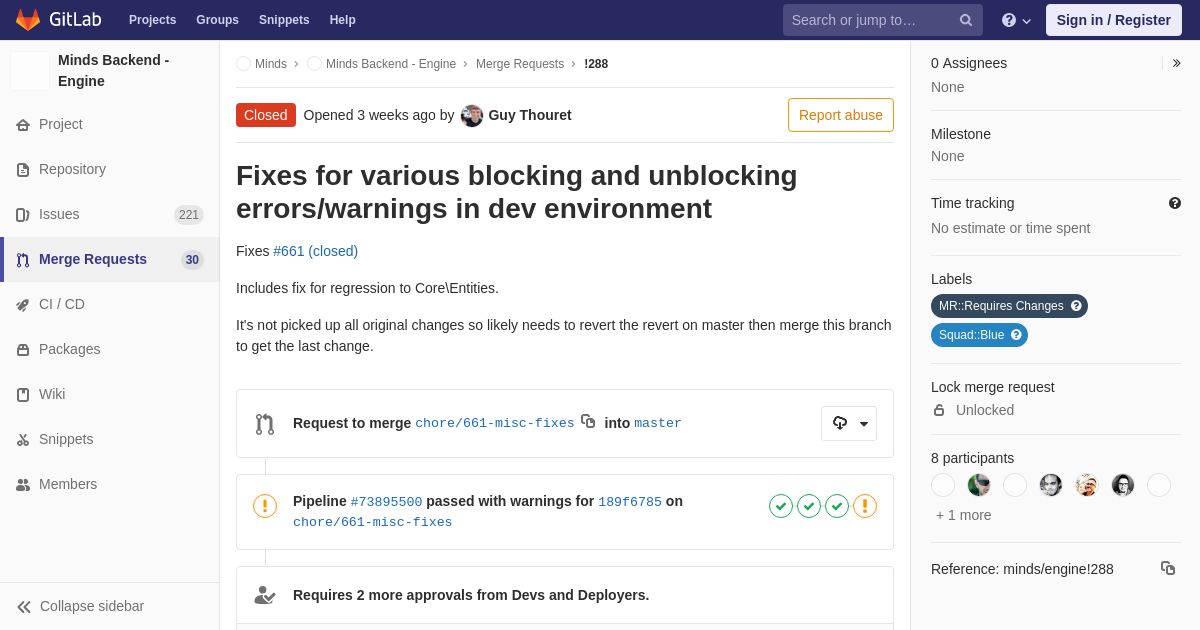
Task: Go to Issues in the sidebar
Action: [59, 214]
